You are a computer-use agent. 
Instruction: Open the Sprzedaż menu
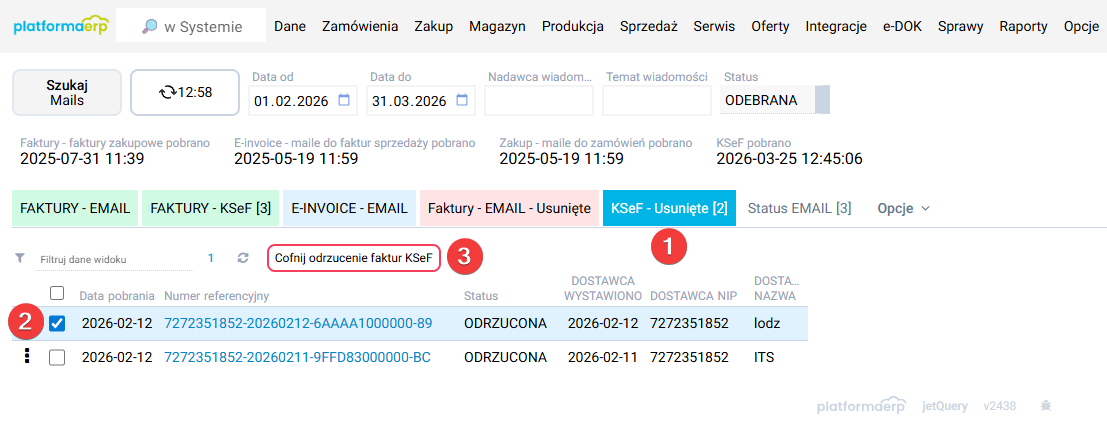click(x=649, y=27)
